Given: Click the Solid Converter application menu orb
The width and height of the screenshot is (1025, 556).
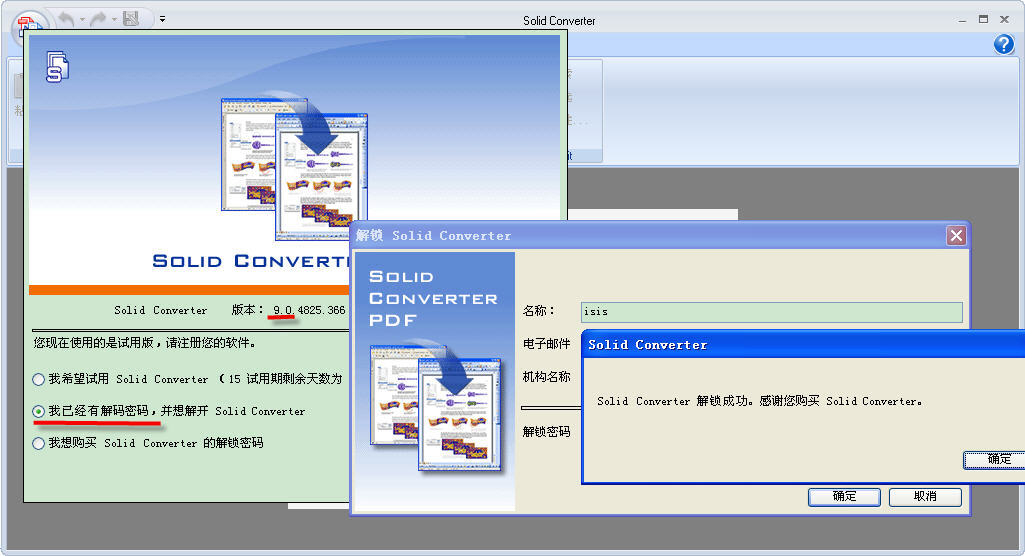Looking at the screenshot, I should coord(29,24).
